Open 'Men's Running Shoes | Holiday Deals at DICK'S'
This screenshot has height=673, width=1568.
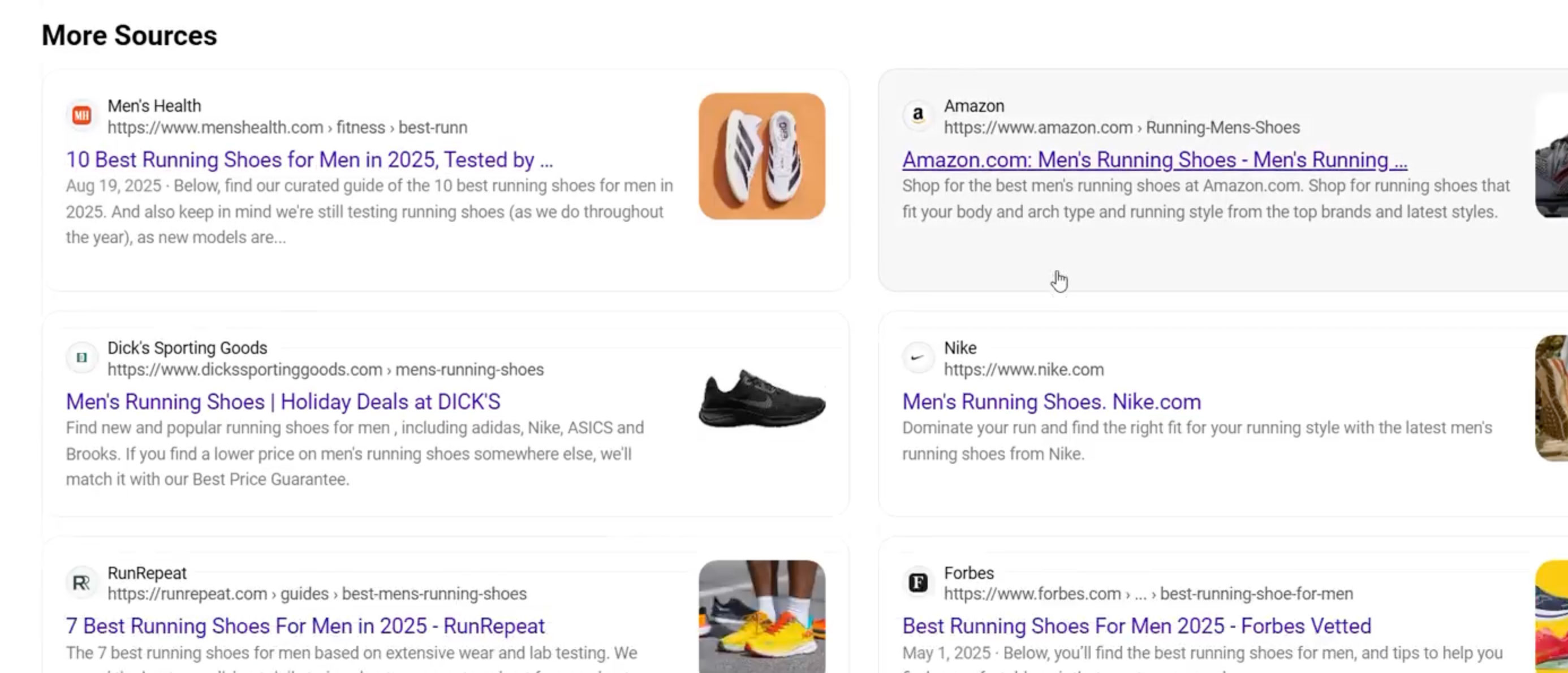click(282, 402)
